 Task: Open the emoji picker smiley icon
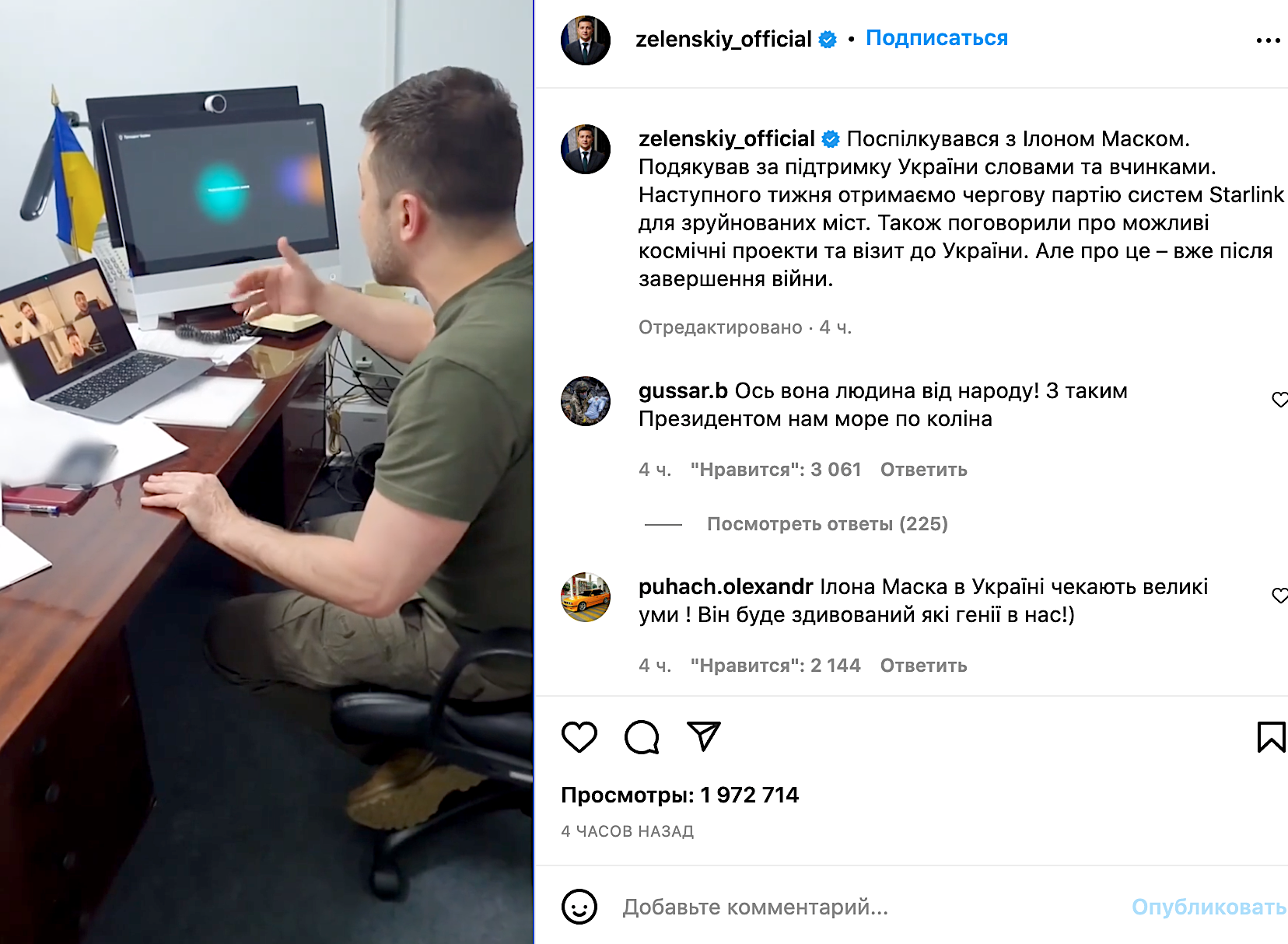pos(579,907)
